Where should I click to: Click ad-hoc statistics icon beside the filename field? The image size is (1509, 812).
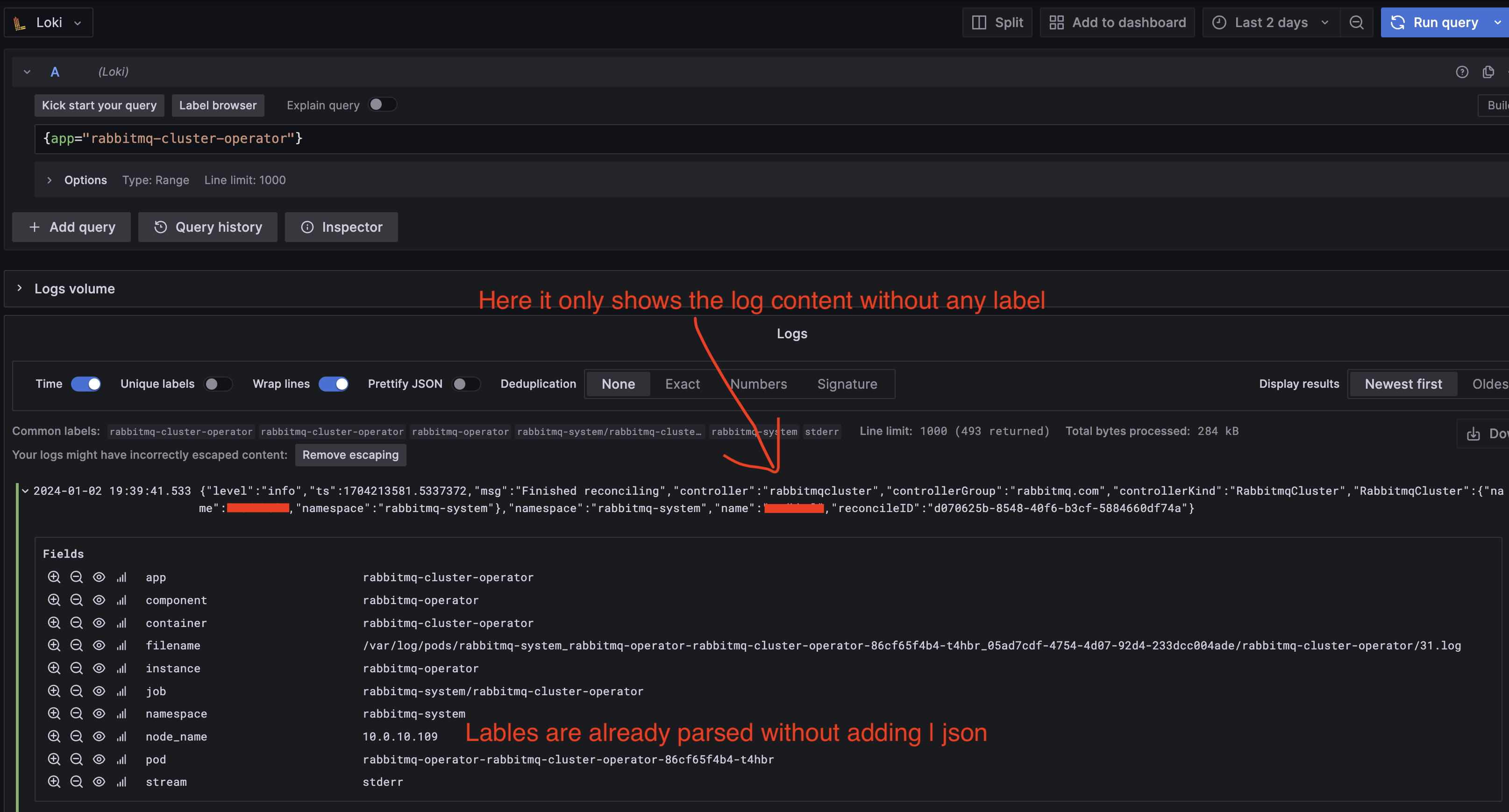121,646
